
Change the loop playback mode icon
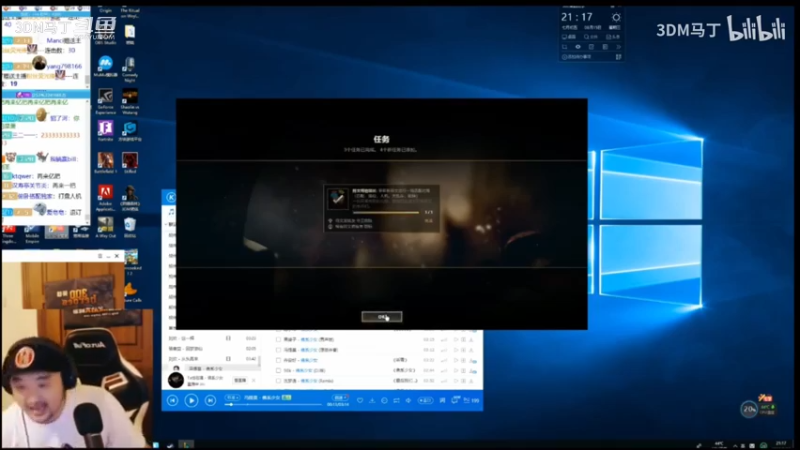pyautogui.click(x=396, y=401)
